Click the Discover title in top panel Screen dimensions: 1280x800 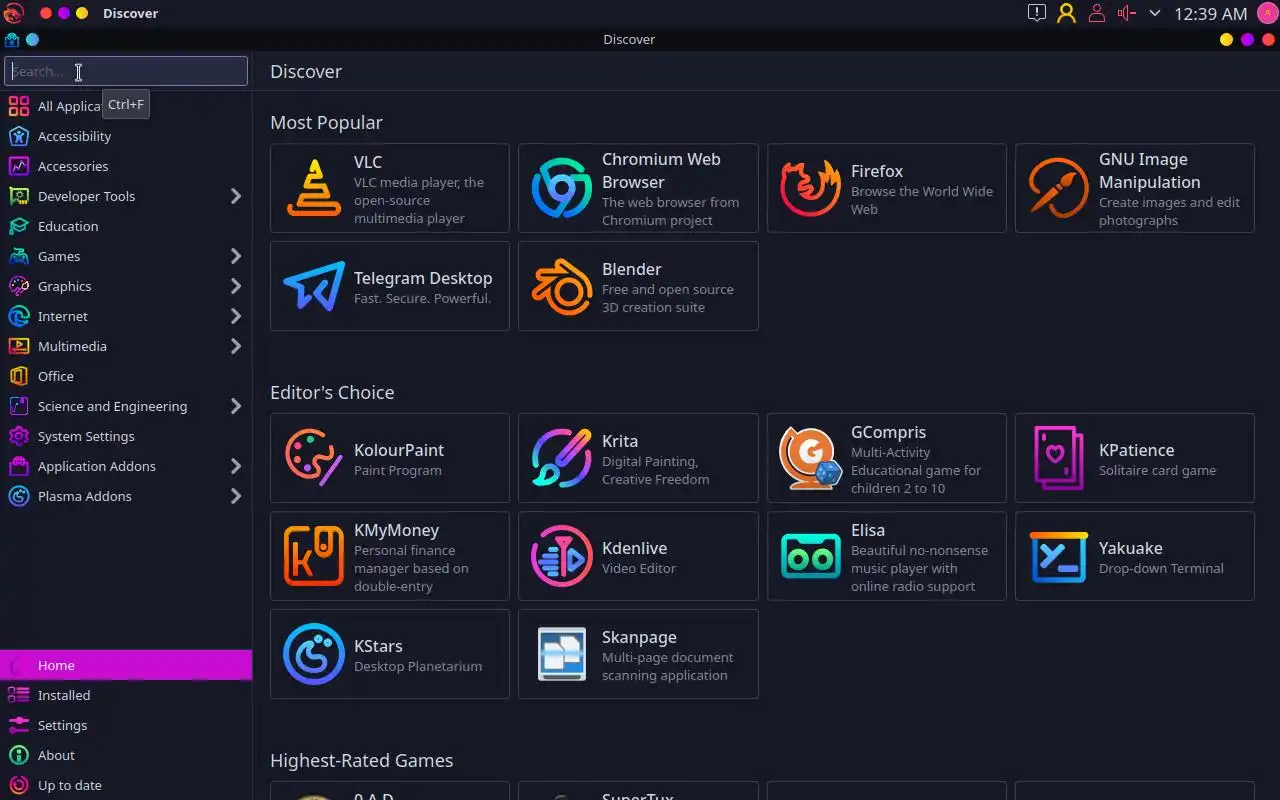pyautogui.click(x=130, y=13)
